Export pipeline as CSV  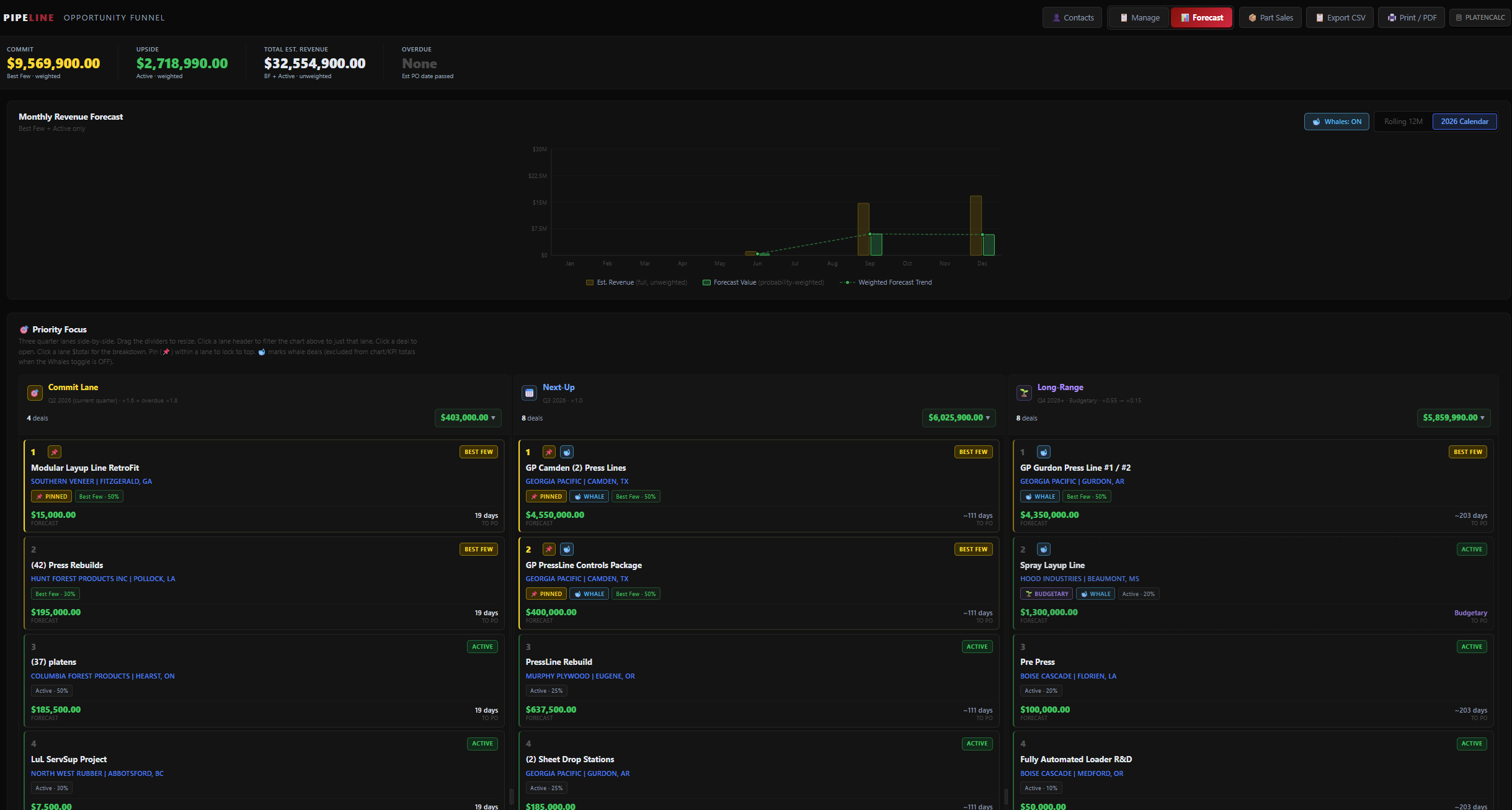pyautogui.click(x=1340, y=17)
